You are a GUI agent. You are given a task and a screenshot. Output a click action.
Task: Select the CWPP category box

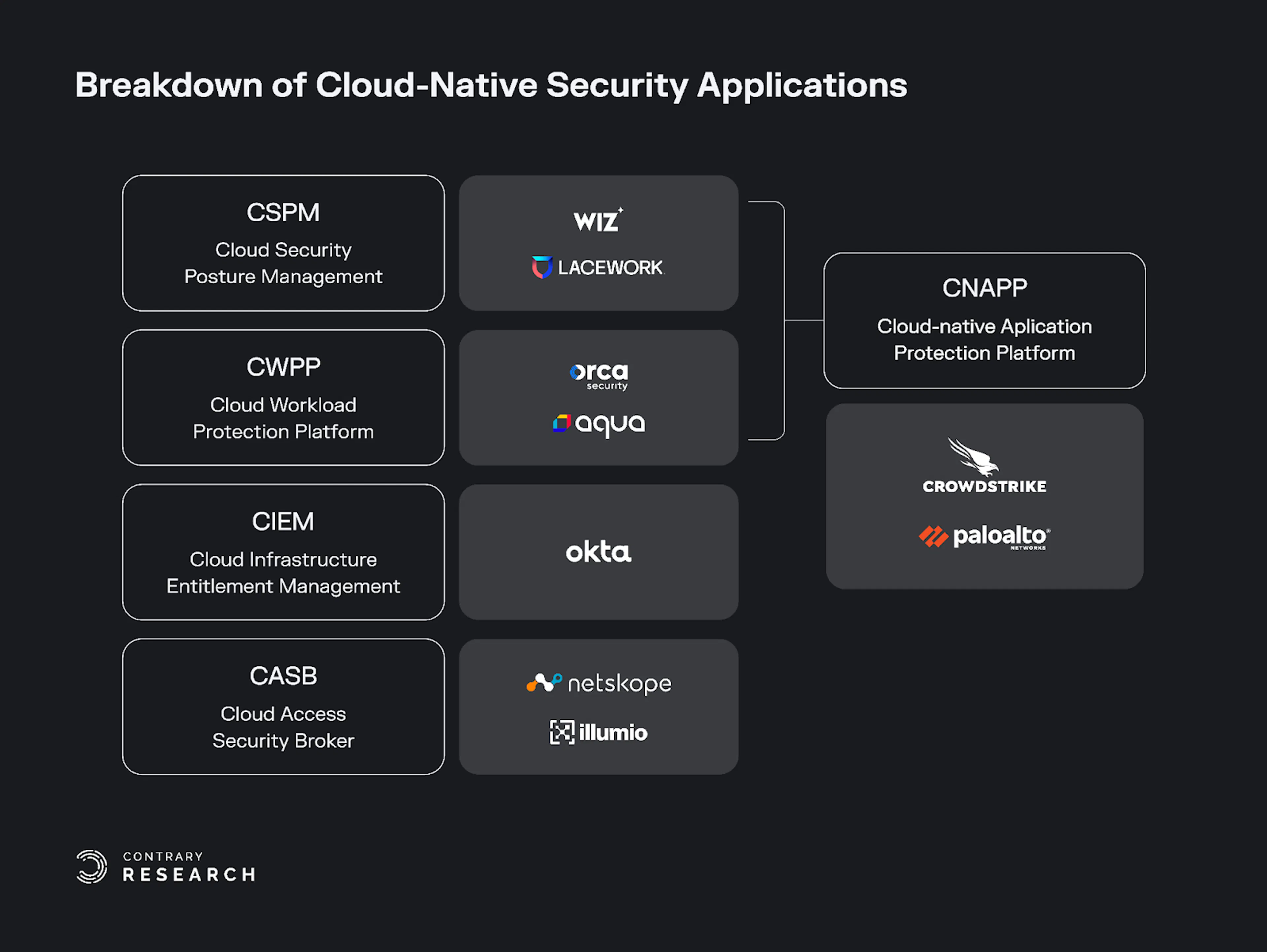pyautogui.click(x=283, y=397)
